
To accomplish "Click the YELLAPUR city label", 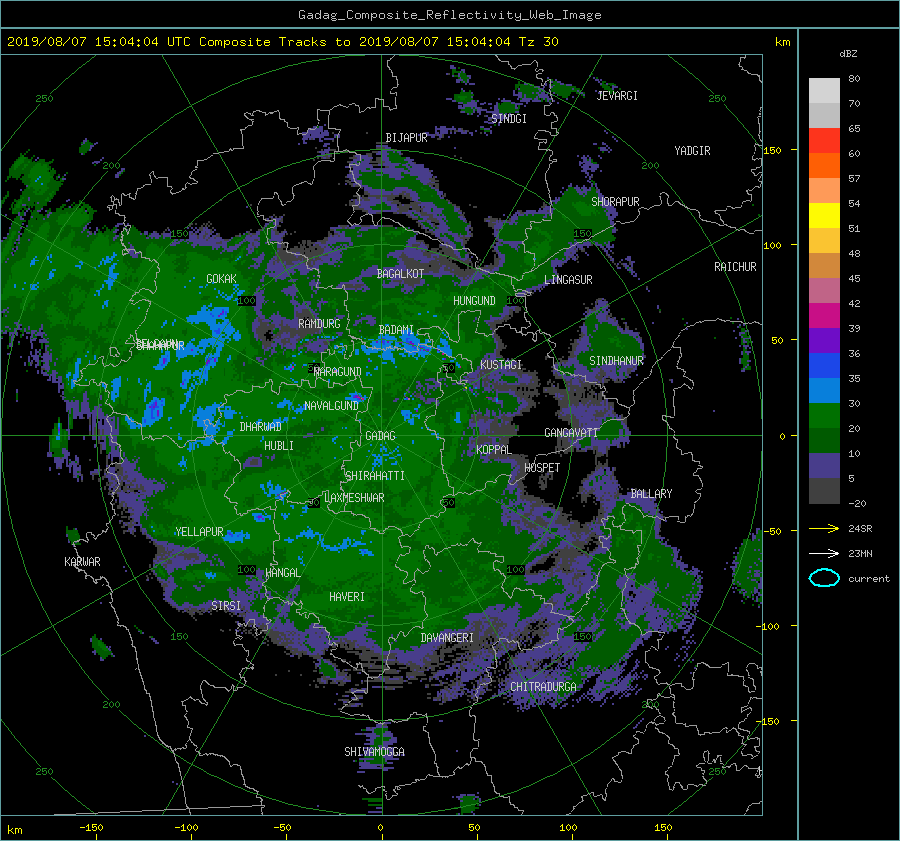I will 199,532.
